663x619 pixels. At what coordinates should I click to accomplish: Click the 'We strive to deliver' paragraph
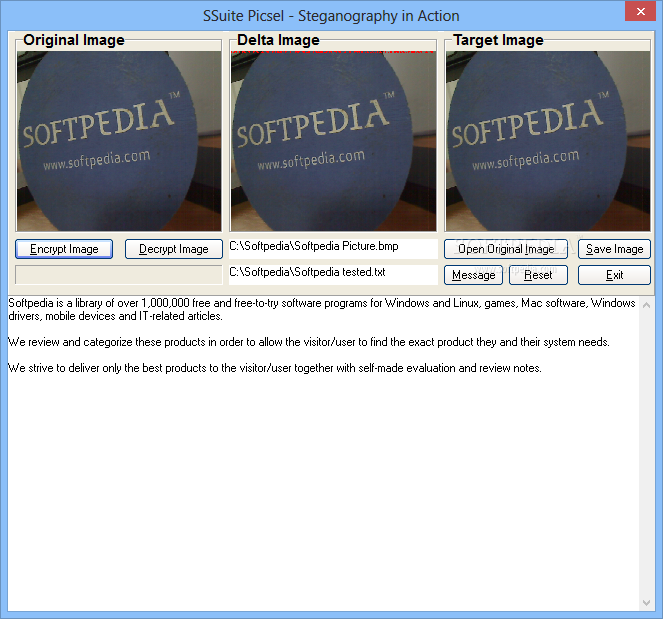(x=274, y=368)
